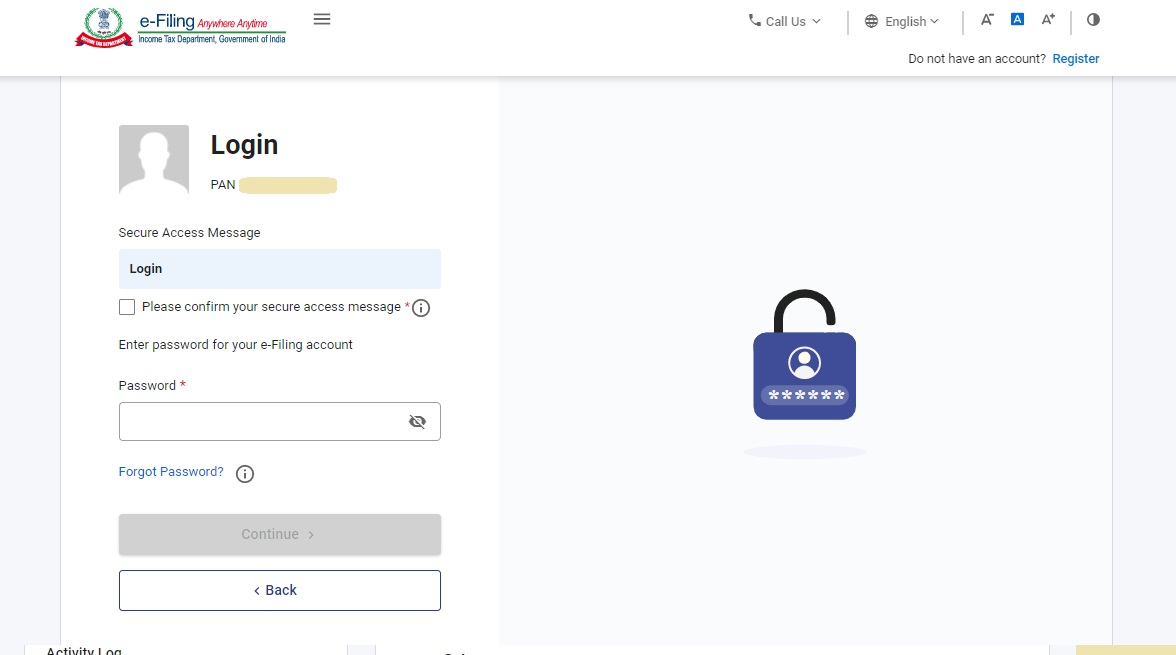Click inside the Password input field
Viewport: 1176px width, 655px height.
[260, 421]
